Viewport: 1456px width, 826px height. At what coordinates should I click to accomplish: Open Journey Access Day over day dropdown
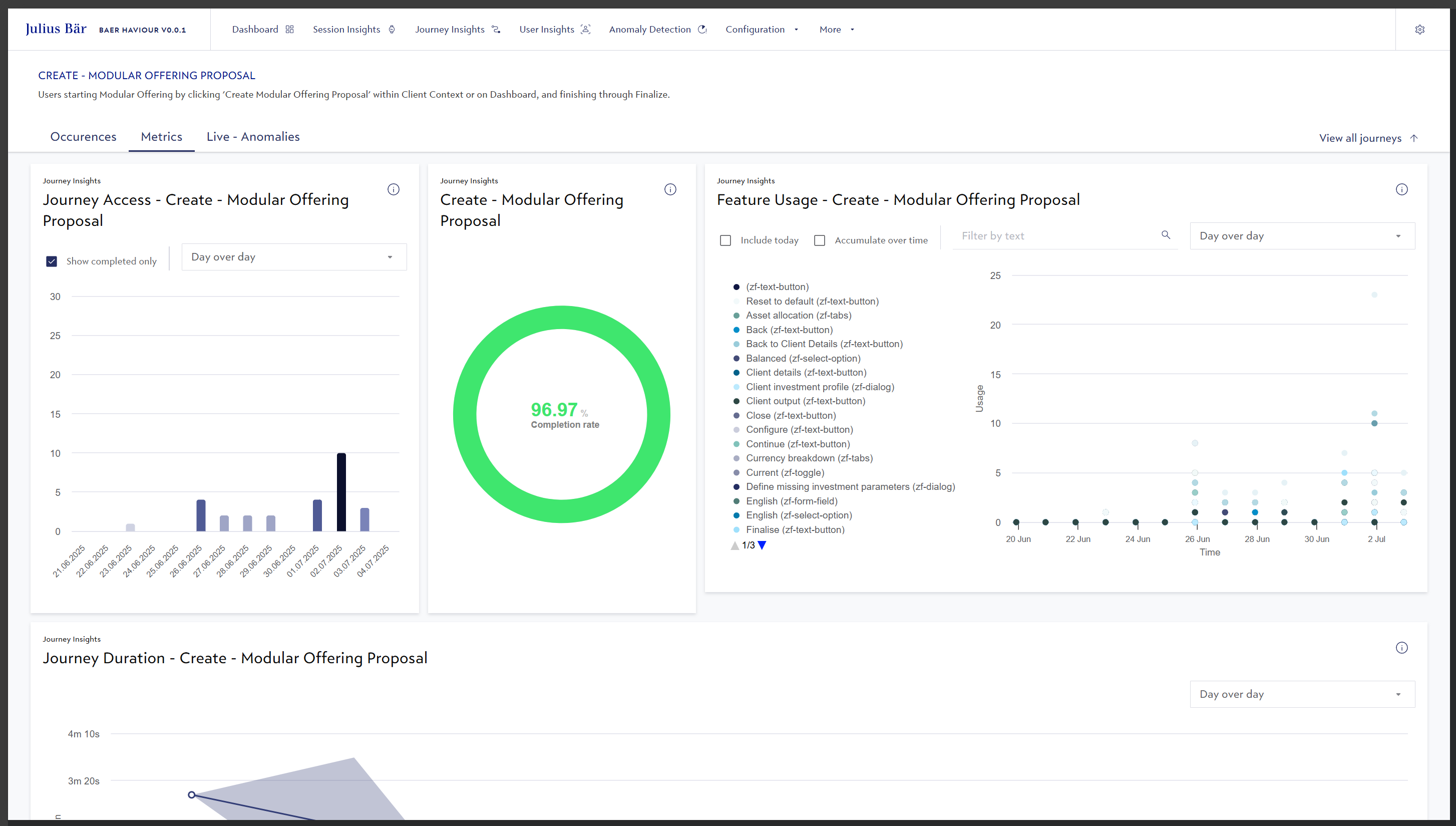294,257
